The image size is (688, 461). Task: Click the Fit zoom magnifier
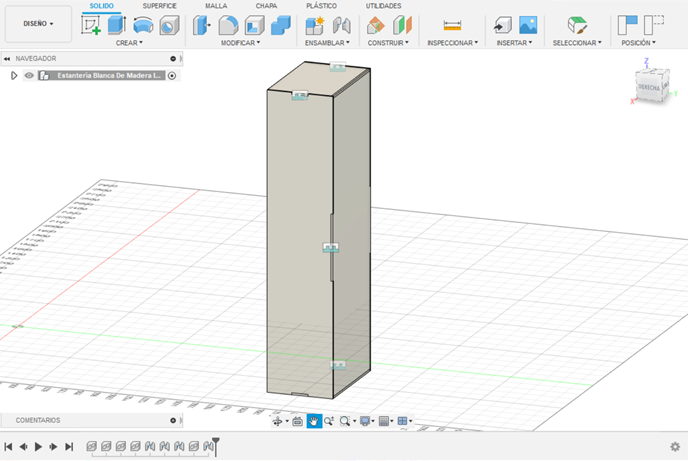point(344,422)
